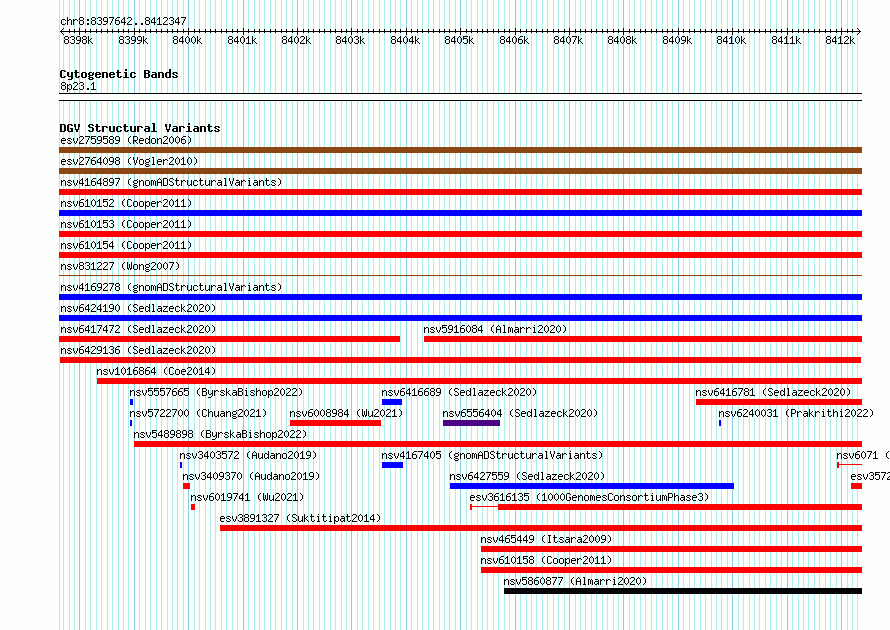Click the black nsv5860877 variant bar
890x630 pixels.
tap(683, 591)
